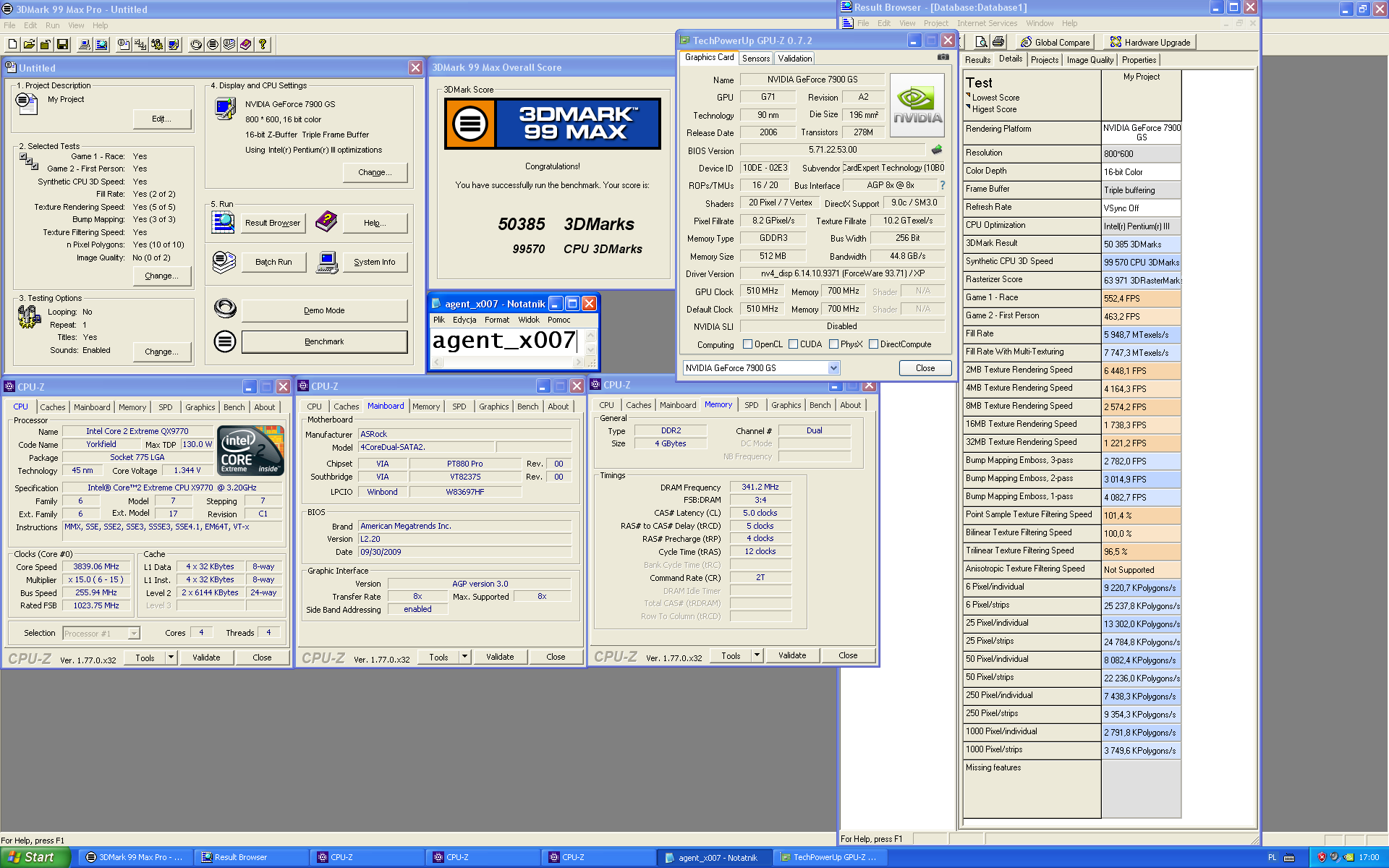Click Benchmark circle icon in 3DMark toolbar
This screenshot has width=1389, height=868.
coord(213,45)
